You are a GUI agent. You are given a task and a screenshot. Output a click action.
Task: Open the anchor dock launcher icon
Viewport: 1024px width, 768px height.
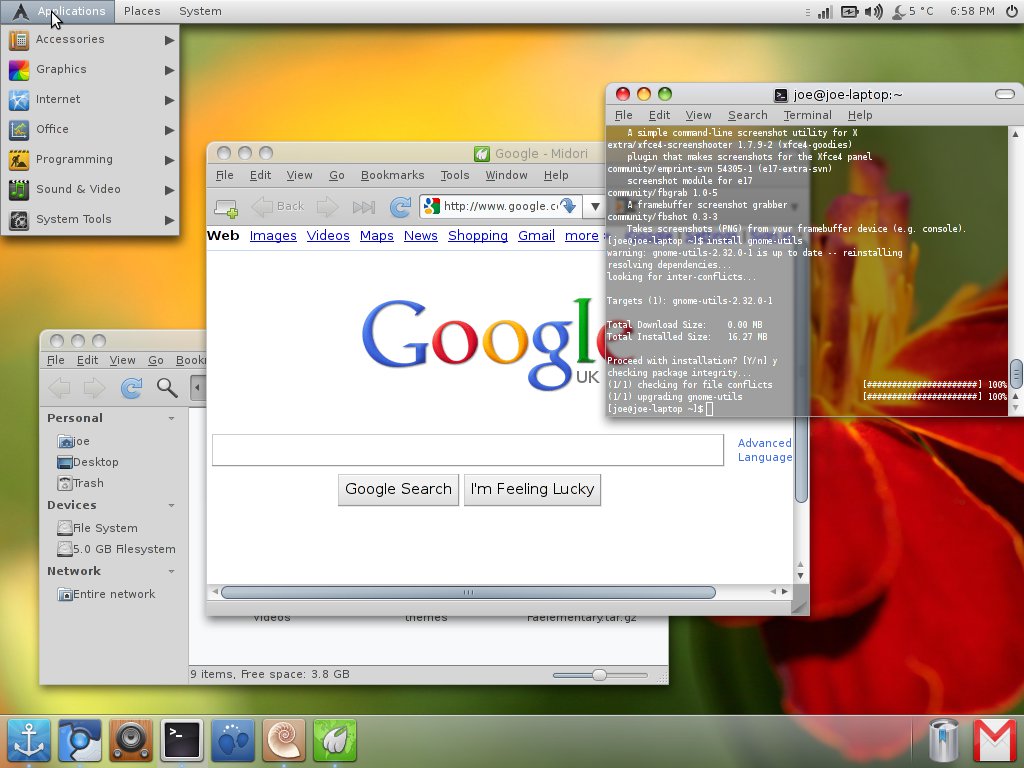coord(29,741)
